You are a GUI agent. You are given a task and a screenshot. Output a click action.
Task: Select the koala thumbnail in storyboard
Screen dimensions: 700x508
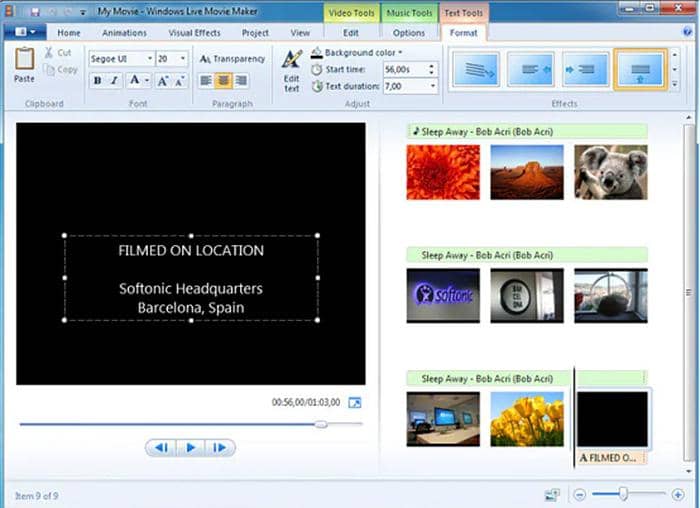click(611, 172)
